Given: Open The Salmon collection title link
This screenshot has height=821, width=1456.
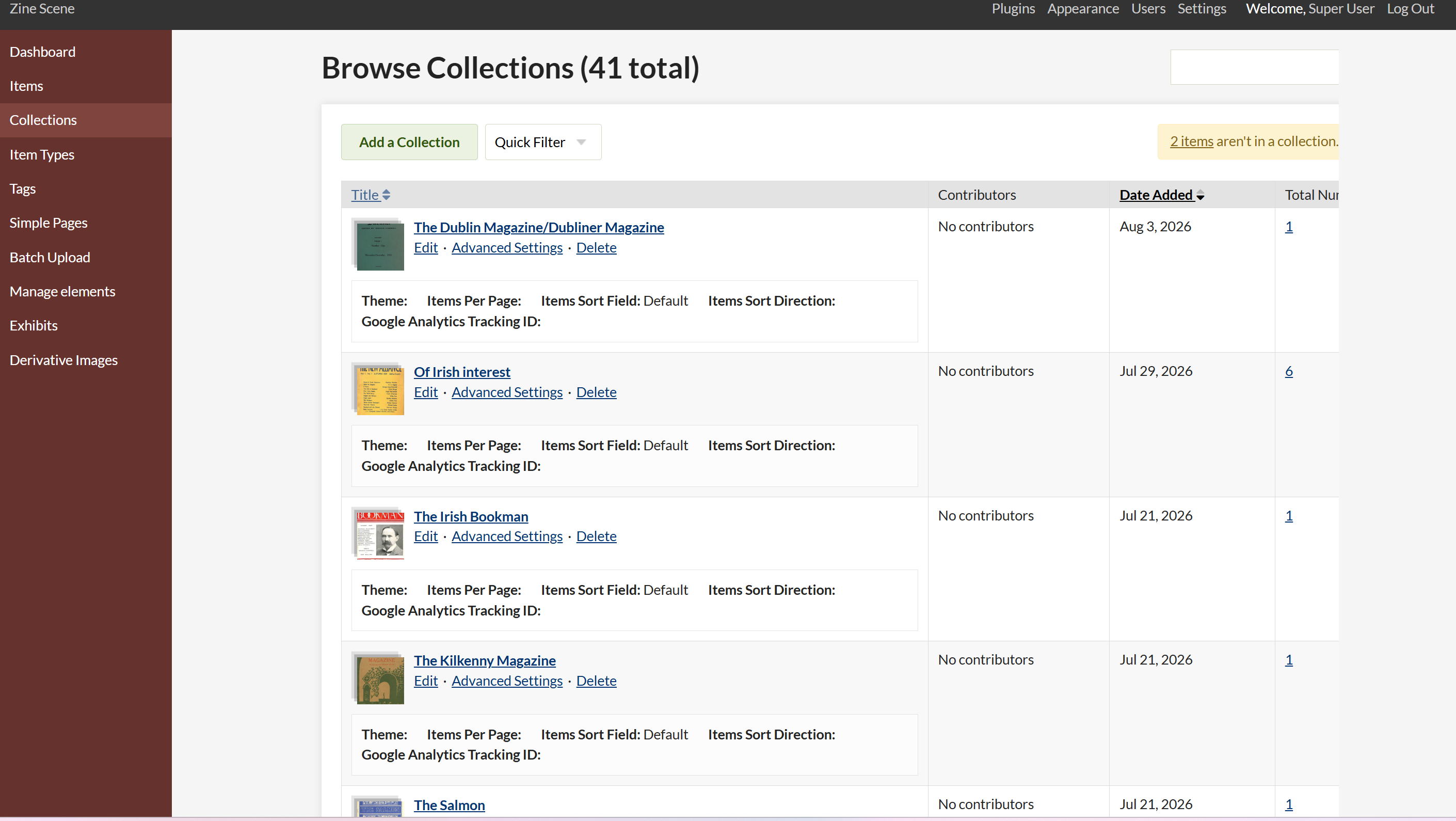Looking at the screenshot, I should [450, 805].
